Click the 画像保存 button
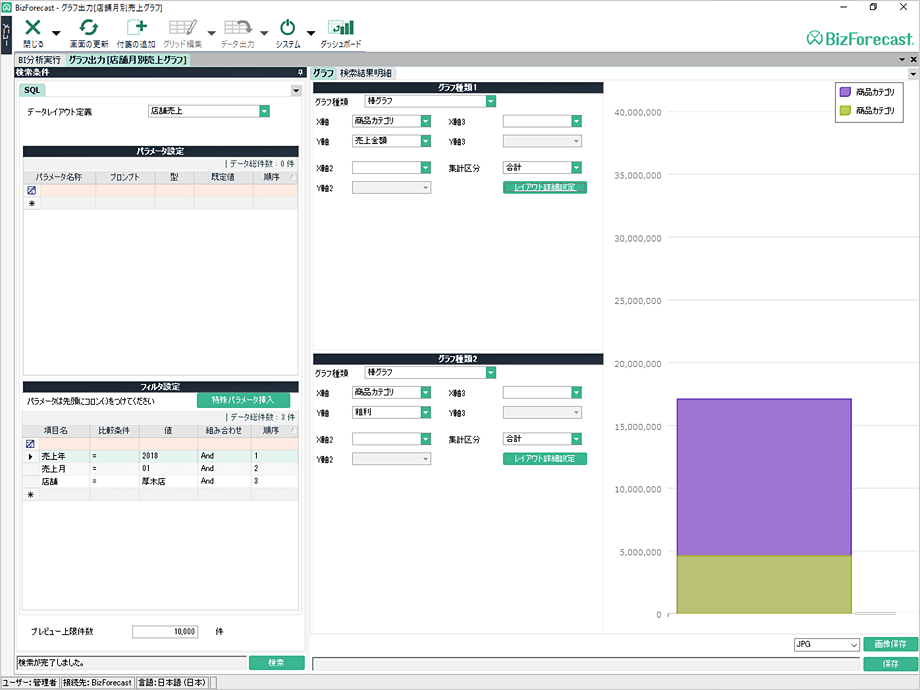This screenshot has width=920, height=690. (x=890, y=644)
